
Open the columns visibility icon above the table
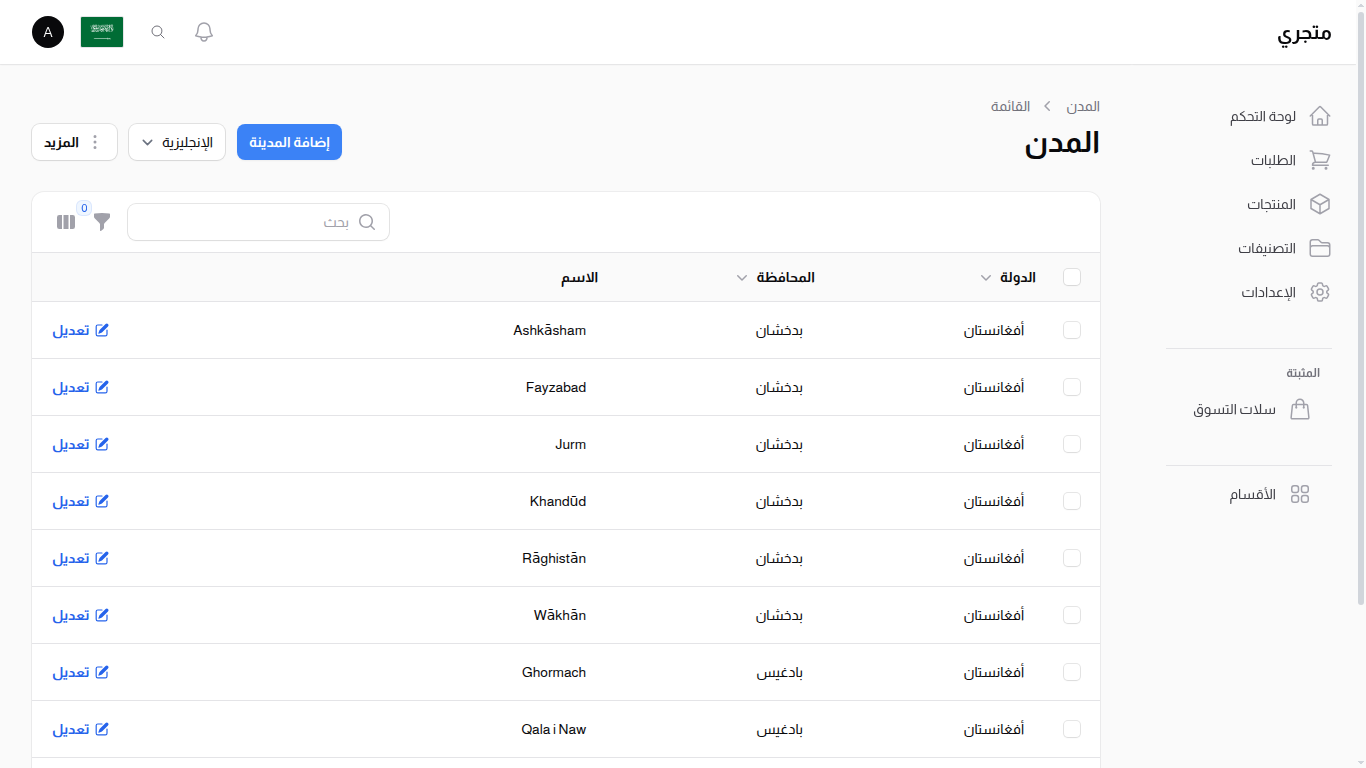65,222
